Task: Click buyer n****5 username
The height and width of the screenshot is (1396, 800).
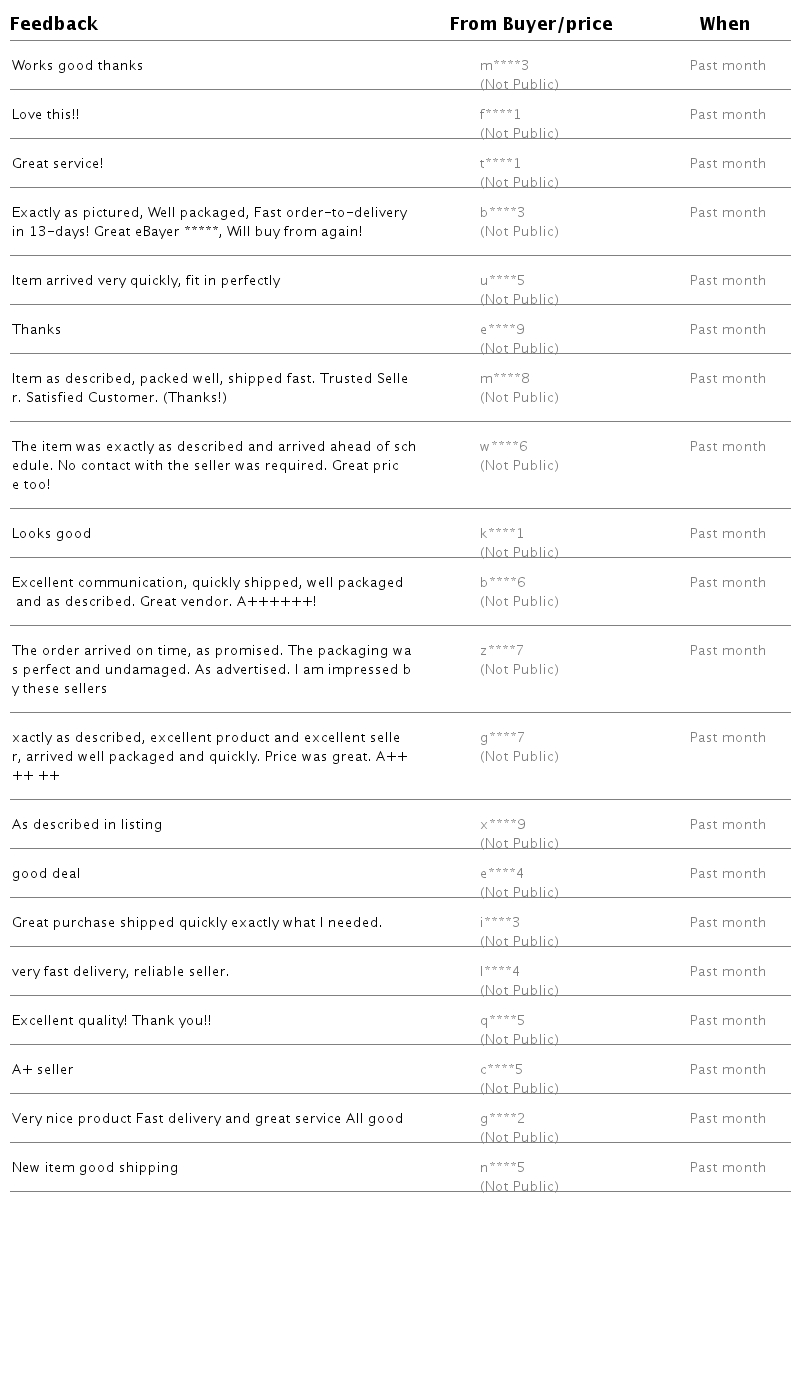Action: 502,1168
